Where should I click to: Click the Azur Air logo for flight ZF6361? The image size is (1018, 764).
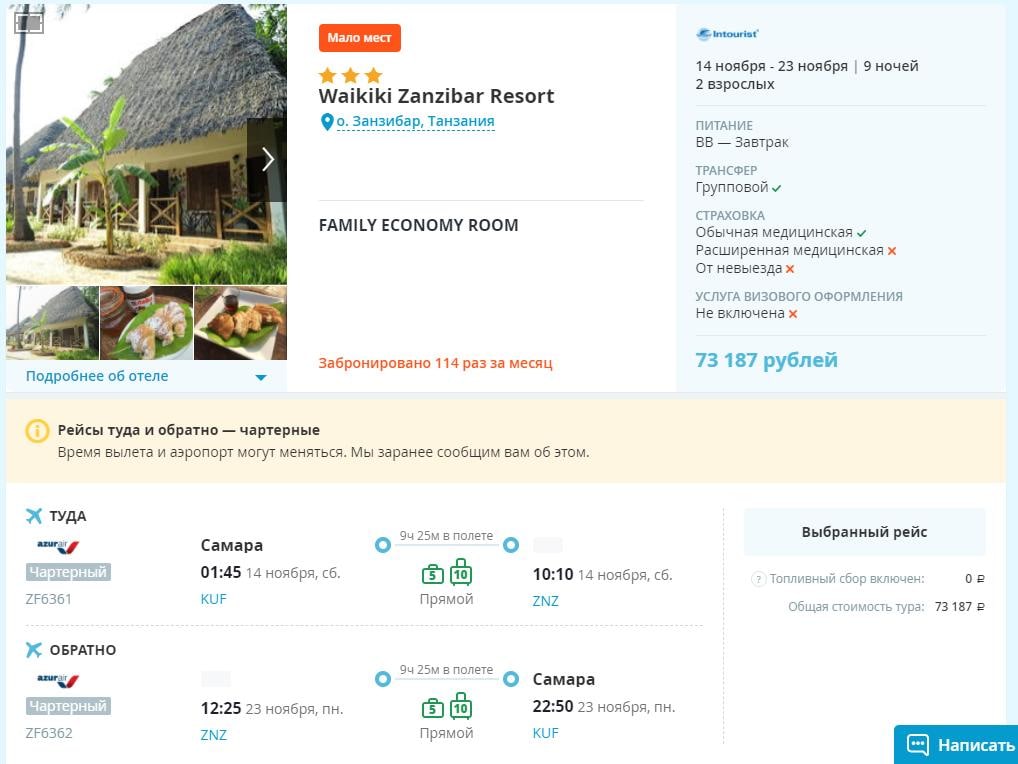coord(58,547)
